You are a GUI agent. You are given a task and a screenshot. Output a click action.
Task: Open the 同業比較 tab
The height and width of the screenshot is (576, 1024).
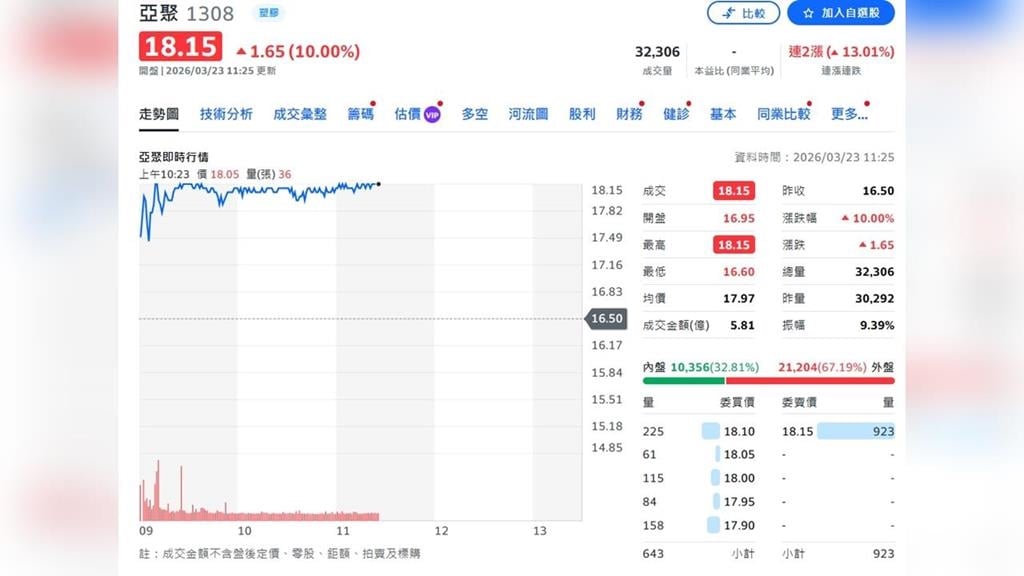click(783, 114)
